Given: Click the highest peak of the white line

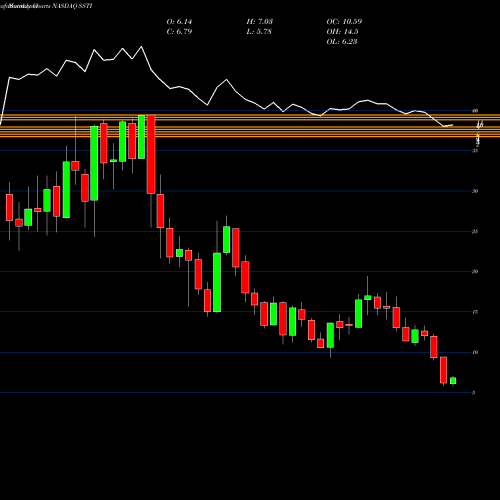Looking at the screenshot, I should click(x=142, y=46).
